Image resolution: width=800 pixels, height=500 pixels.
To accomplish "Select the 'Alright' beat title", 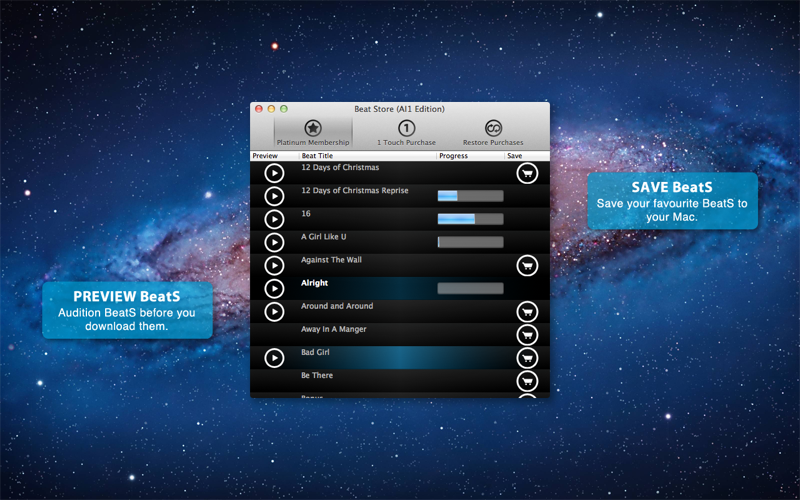I will (314, 283).
